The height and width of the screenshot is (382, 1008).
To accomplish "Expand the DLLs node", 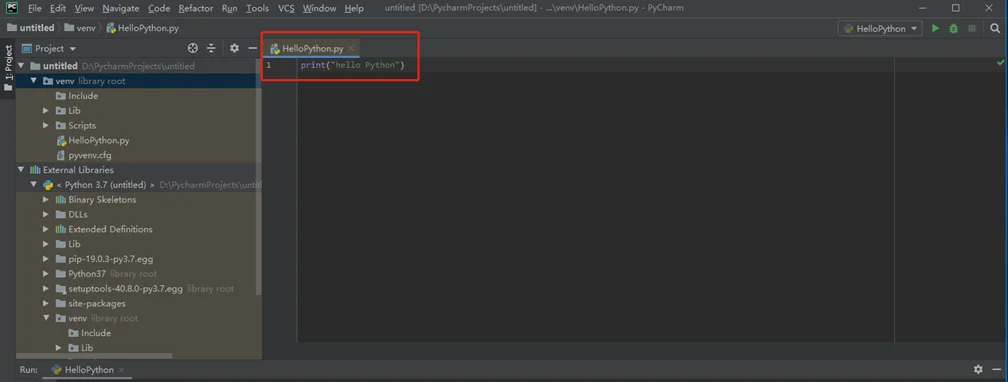I will 46,214.
